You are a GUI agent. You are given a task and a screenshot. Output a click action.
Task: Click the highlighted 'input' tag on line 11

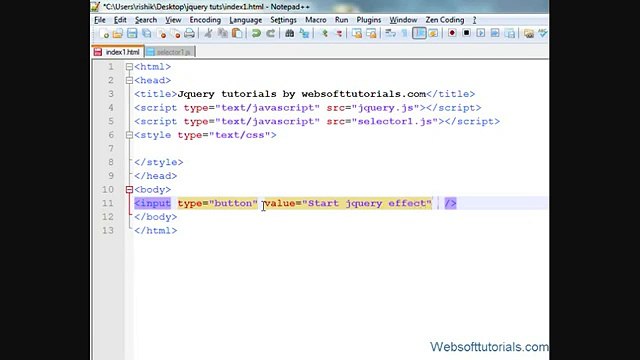pyautogui.click(x=153, y=203)
